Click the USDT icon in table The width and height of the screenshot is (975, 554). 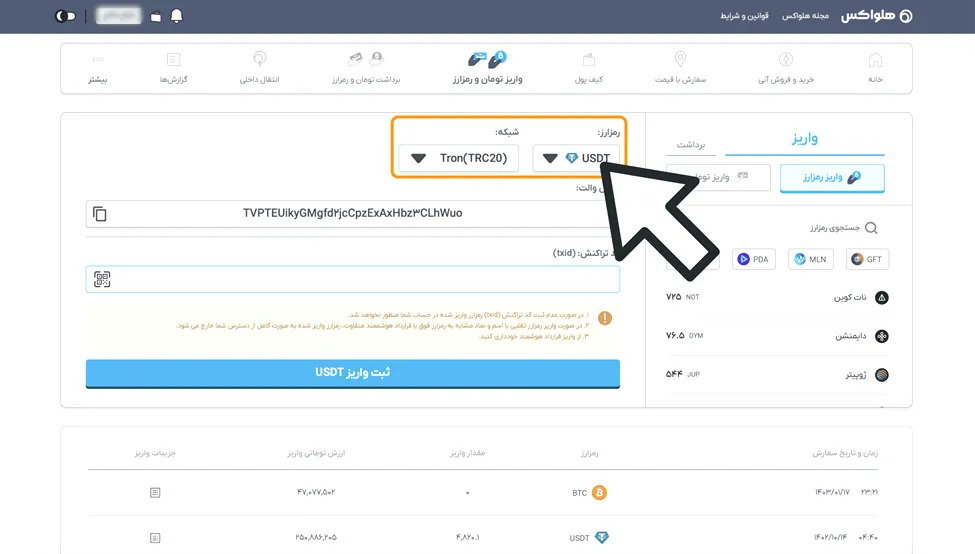[602, 538]
